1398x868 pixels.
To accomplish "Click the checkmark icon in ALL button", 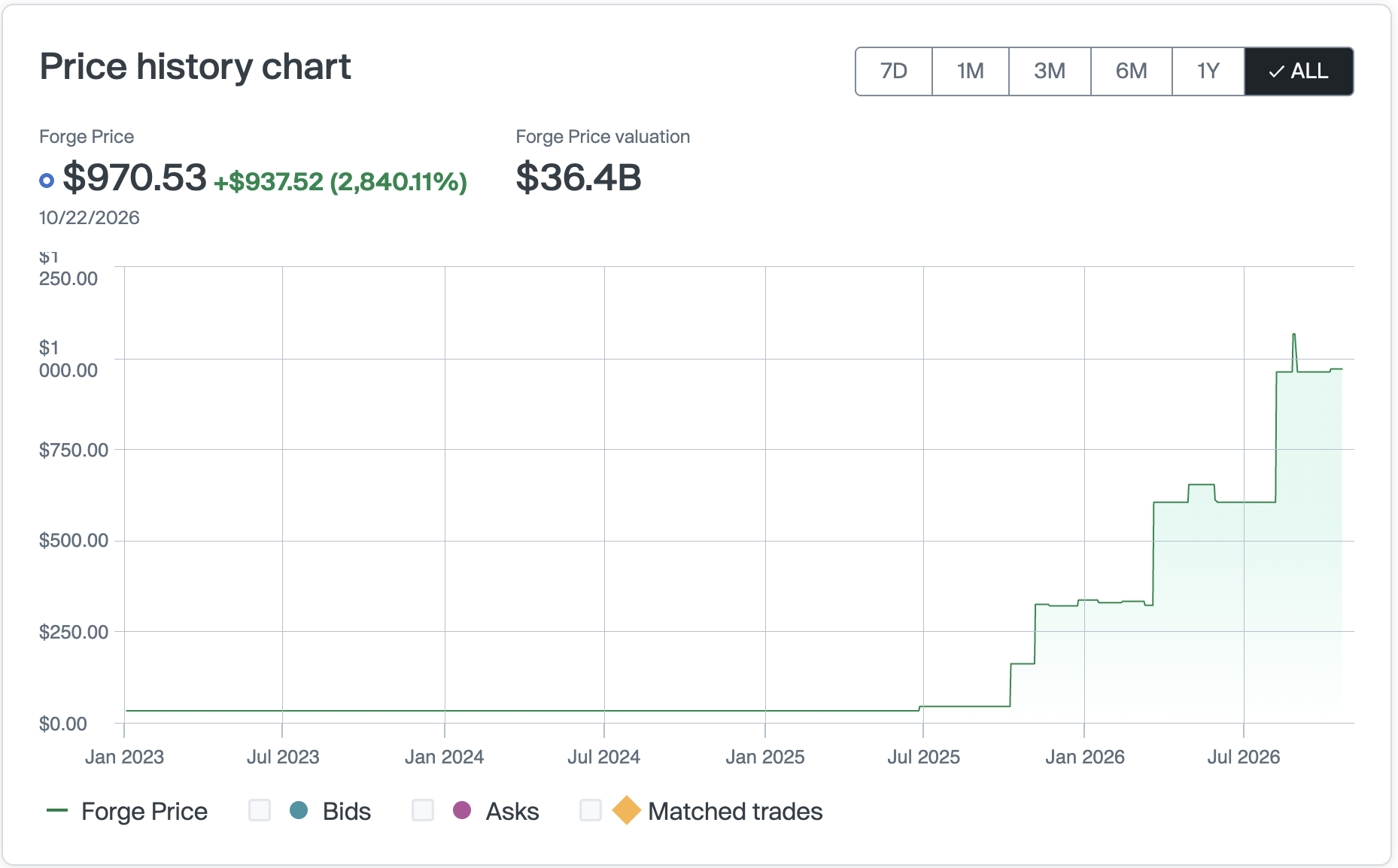I will point(1276,72).
